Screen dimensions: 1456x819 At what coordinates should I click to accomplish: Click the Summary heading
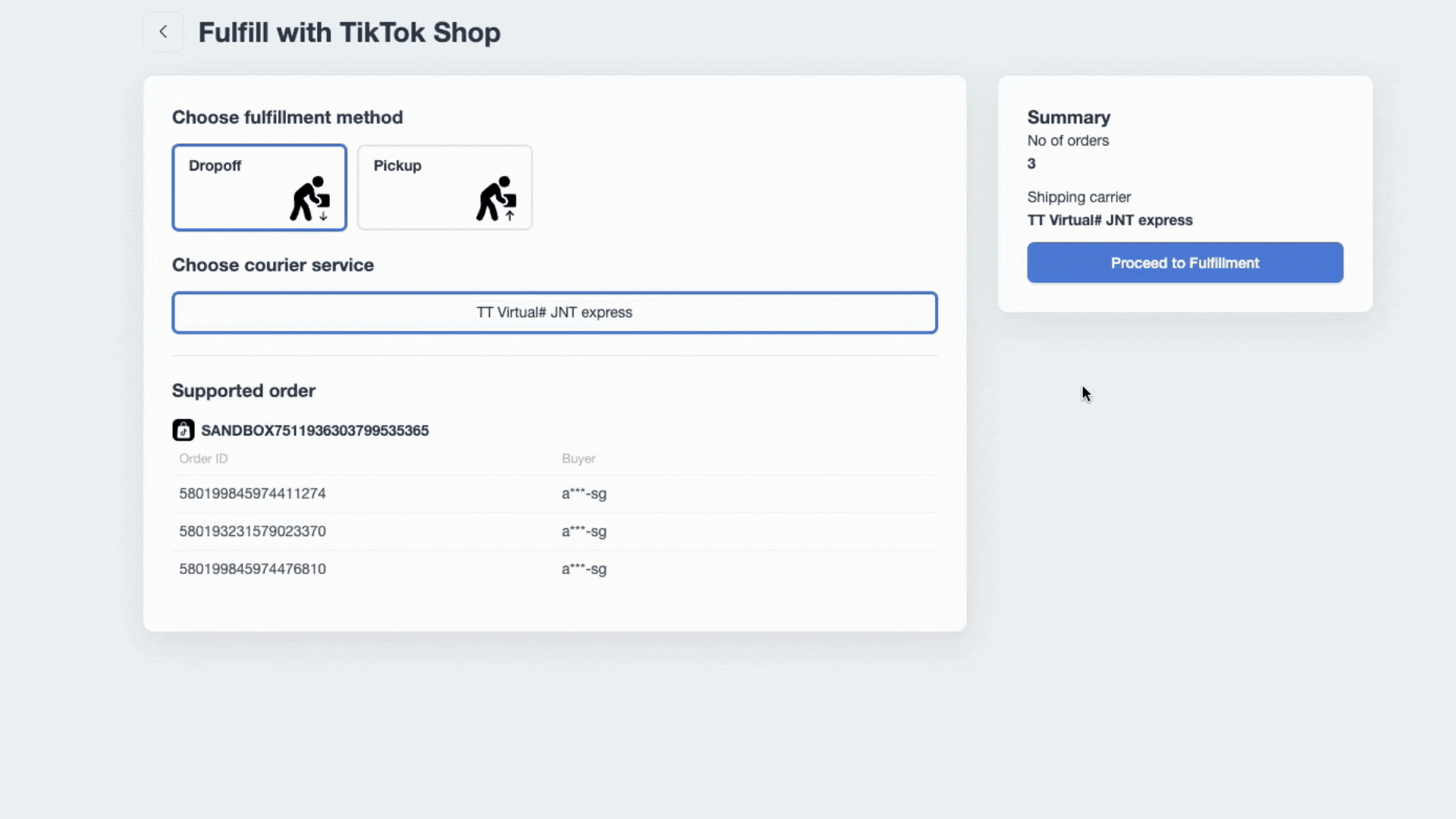tap(1068, 117)
